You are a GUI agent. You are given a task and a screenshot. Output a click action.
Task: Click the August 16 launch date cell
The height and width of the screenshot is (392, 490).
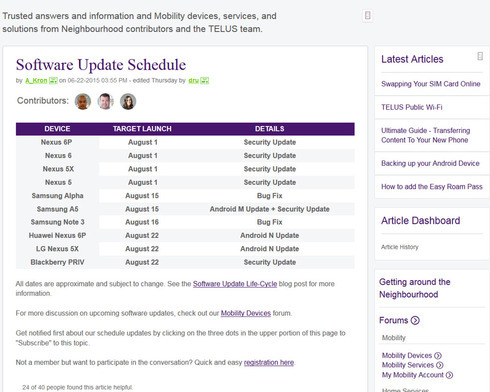[142, 222]
